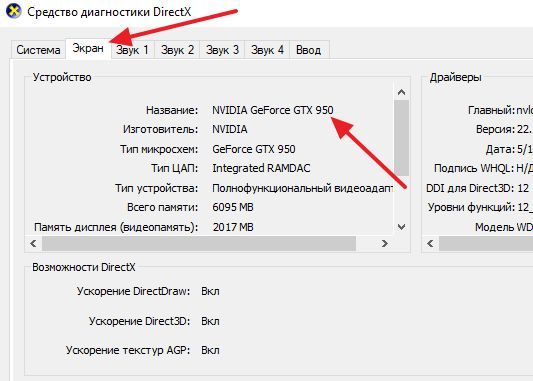Click the Integrated RAMDAC value
Screen dimensions: 533x381
(x=261, y=168)
